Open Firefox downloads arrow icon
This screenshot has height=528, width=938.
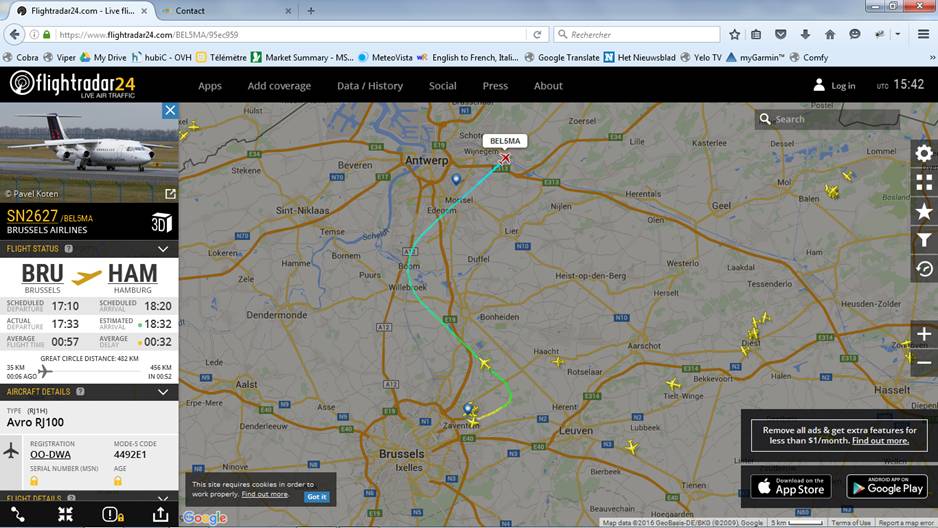(805, 35)
